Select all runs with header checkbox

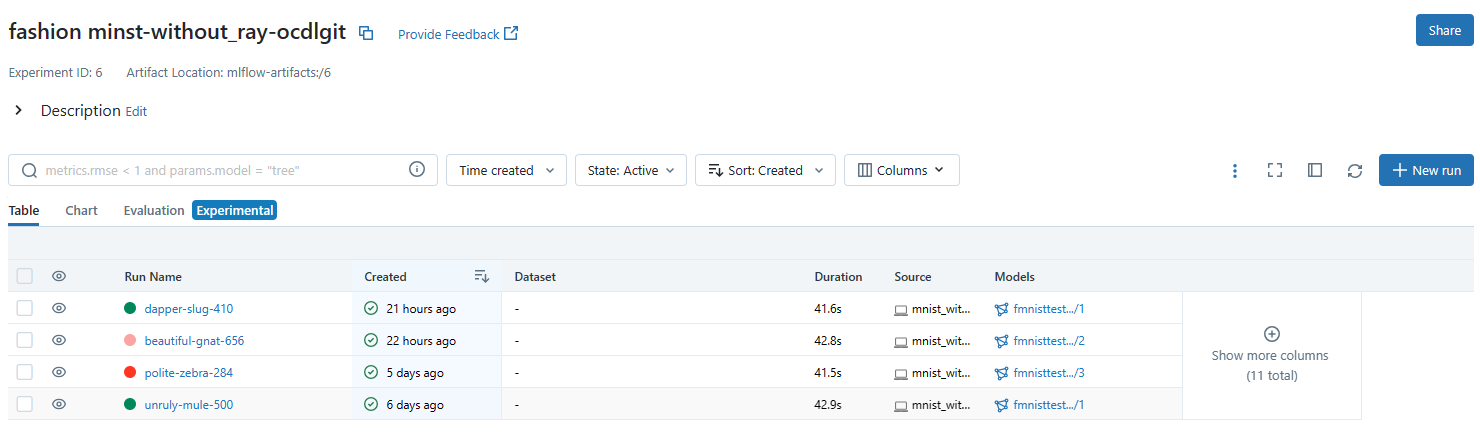click(x=25, y=277)
